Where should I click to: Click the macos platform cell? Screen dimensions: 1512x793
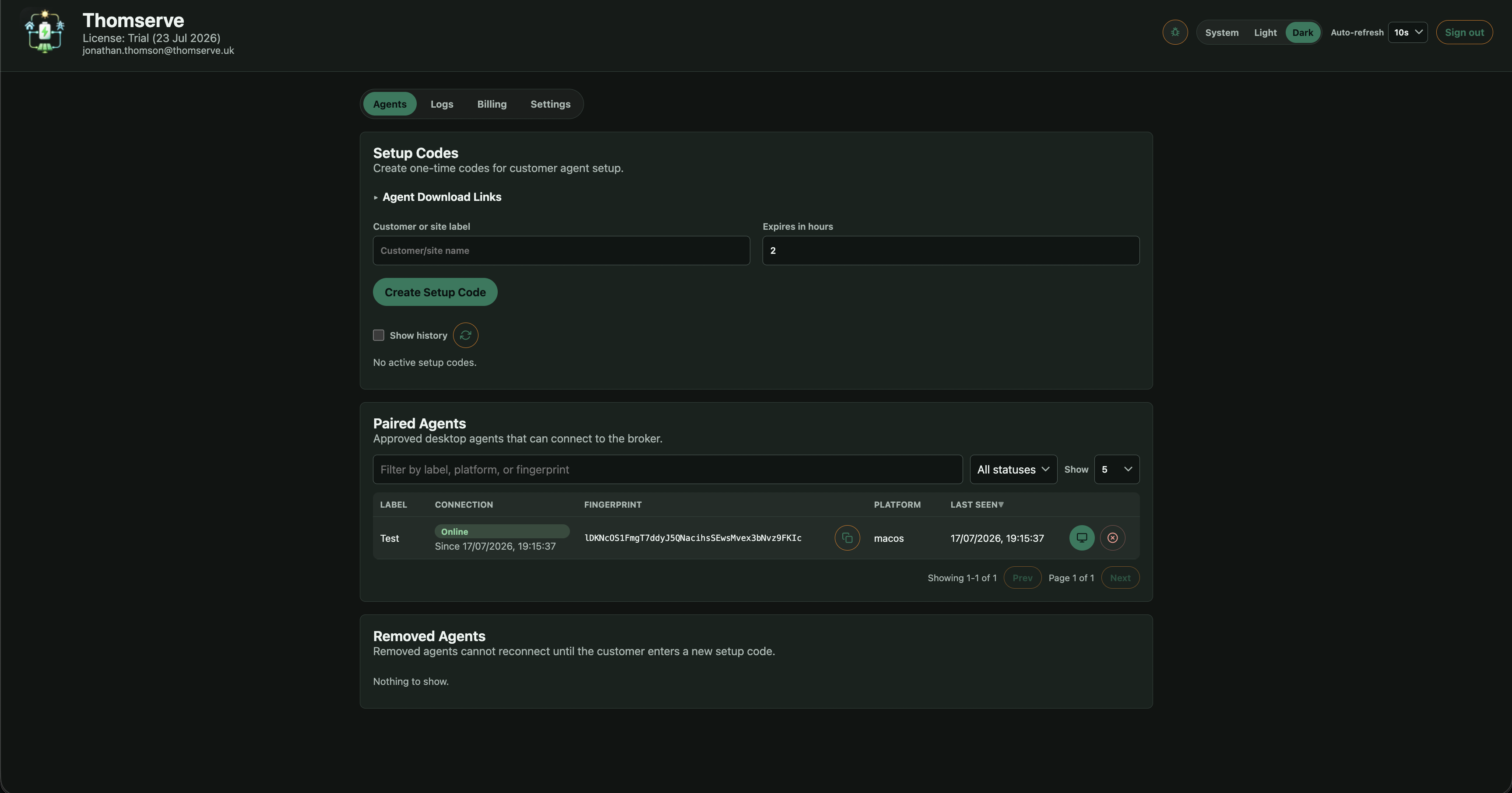889,538
